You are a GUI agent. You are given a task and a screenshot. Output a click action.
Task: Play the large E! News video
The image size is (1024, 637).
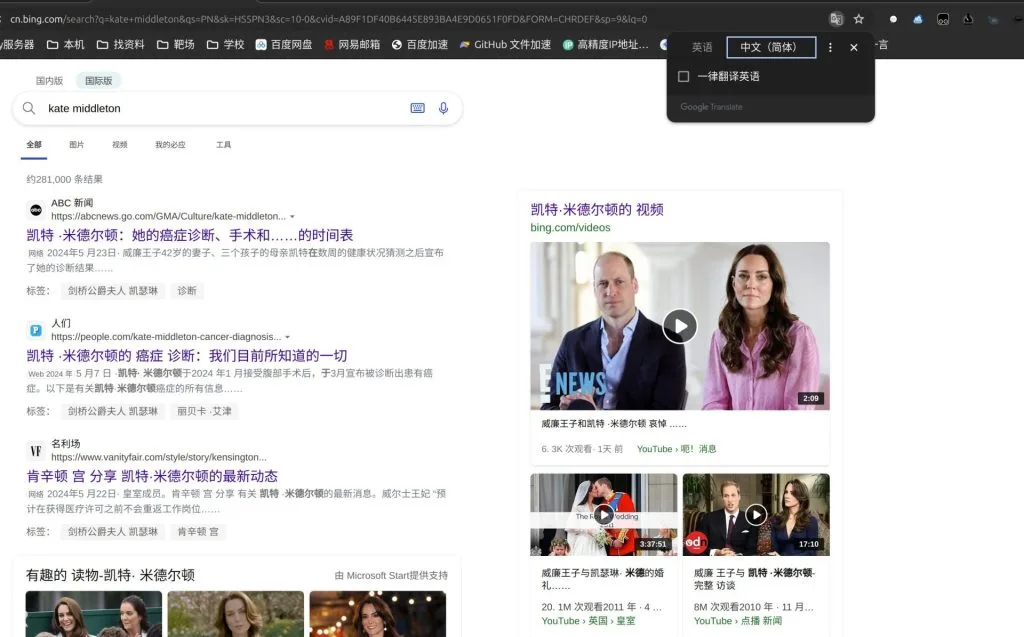[680, 326]
